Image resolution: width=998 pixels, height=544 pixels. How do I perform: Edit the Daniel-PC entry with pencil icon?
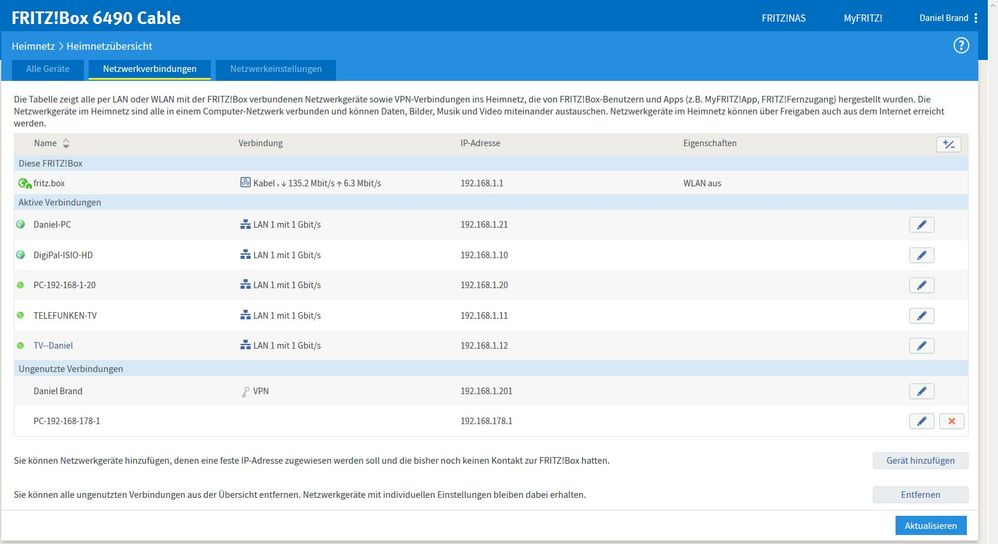point(922,225)
